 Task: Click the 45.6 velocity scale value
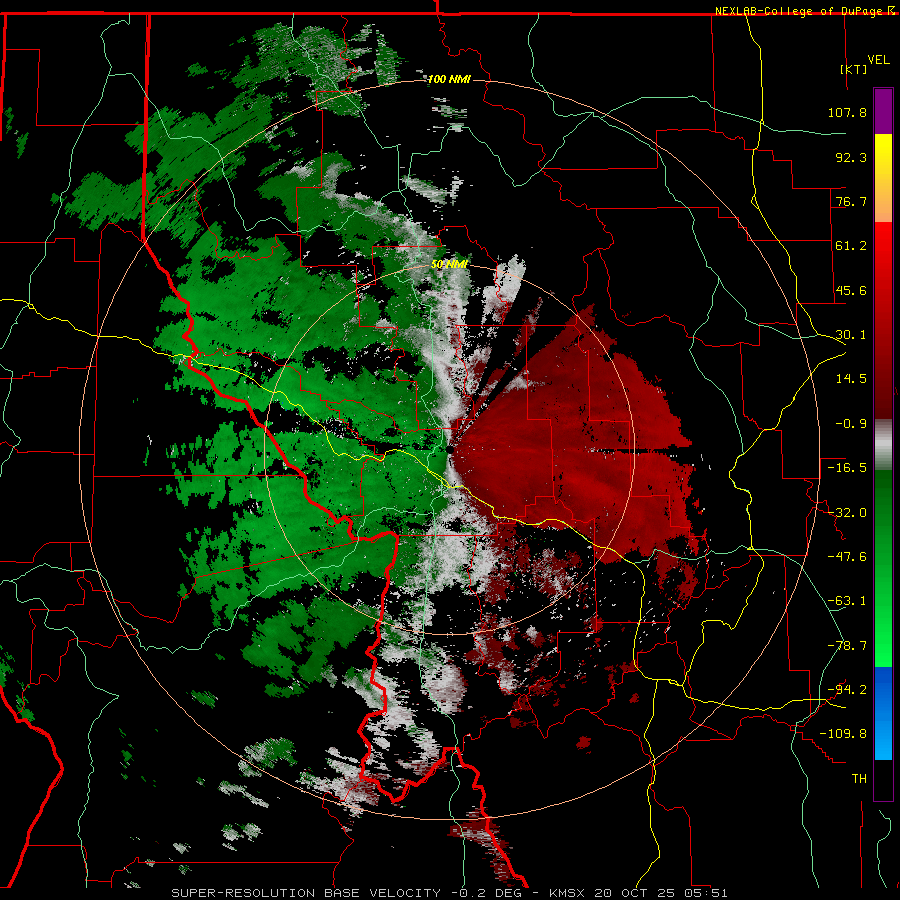[851, 290]
